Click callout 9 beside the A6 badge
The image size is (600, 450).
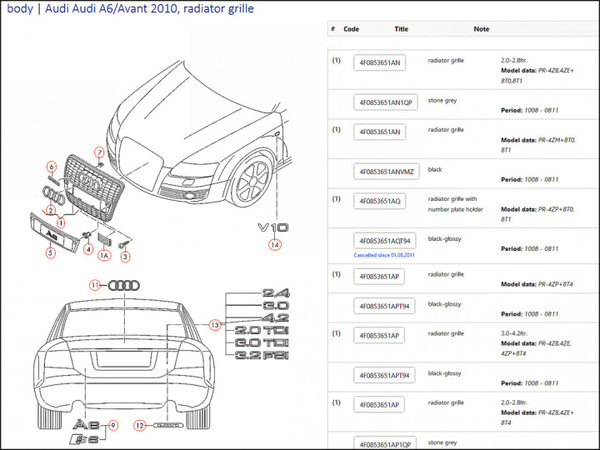[x=113, y=425]
